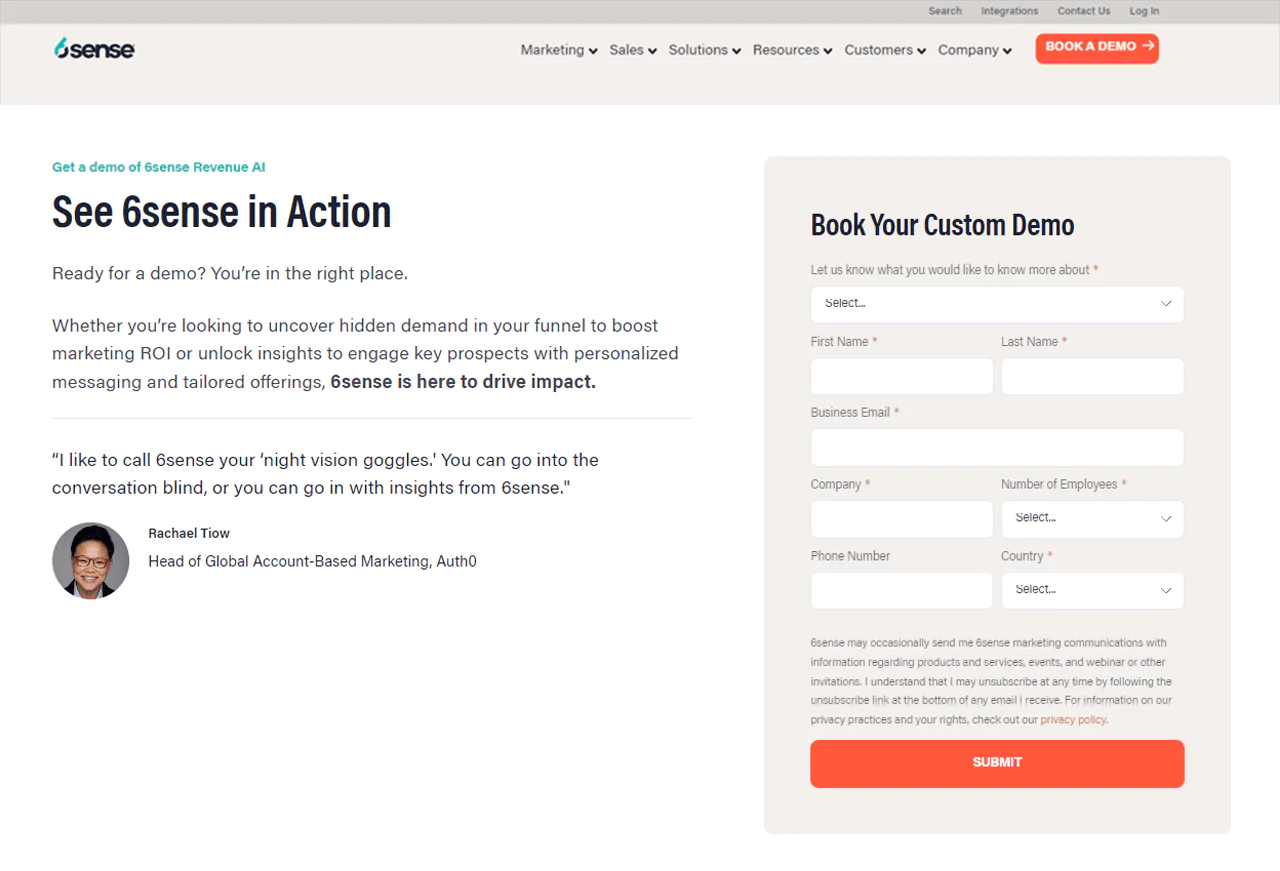Click the arrow icon in Book a Demo
The height and width of the screenshot is (871, 1280).
tap(1148, 46)
